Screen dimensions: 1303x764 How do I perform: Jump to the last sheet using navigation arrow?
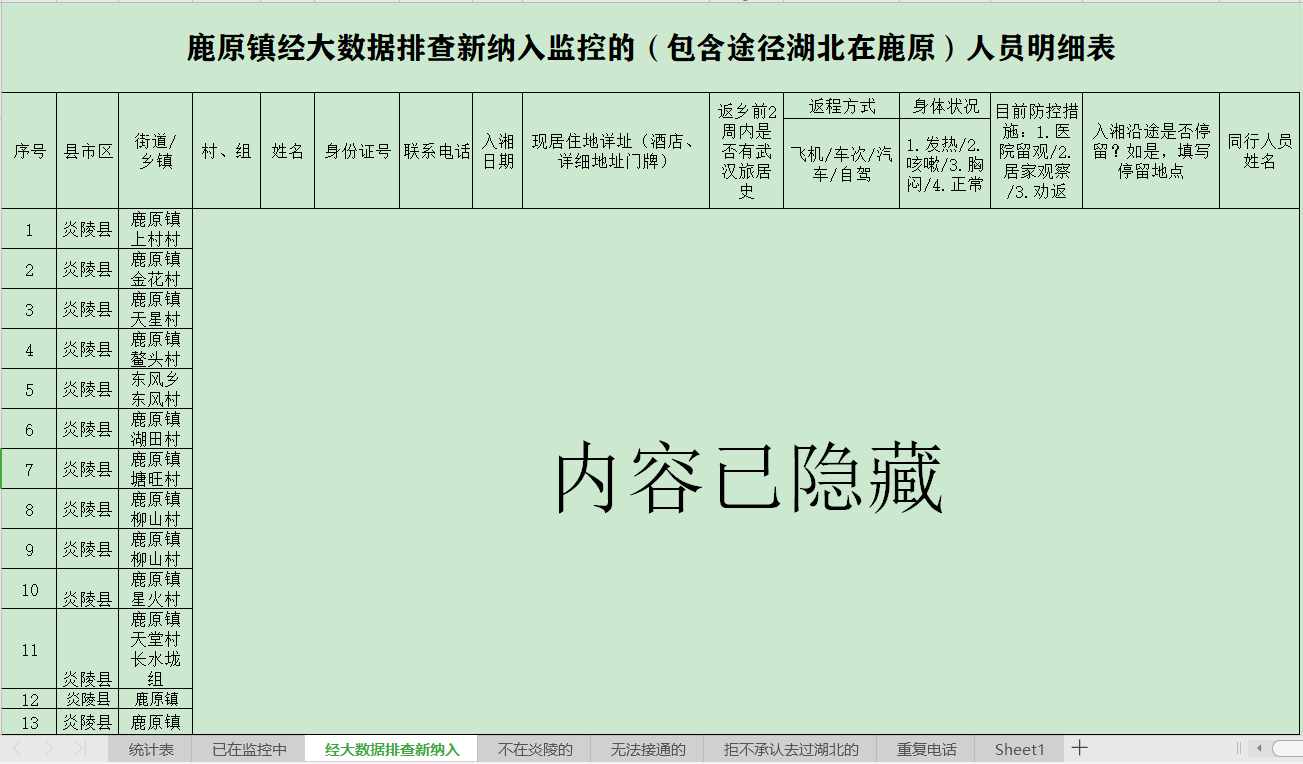pyautogui.click(x=80, y=749)
